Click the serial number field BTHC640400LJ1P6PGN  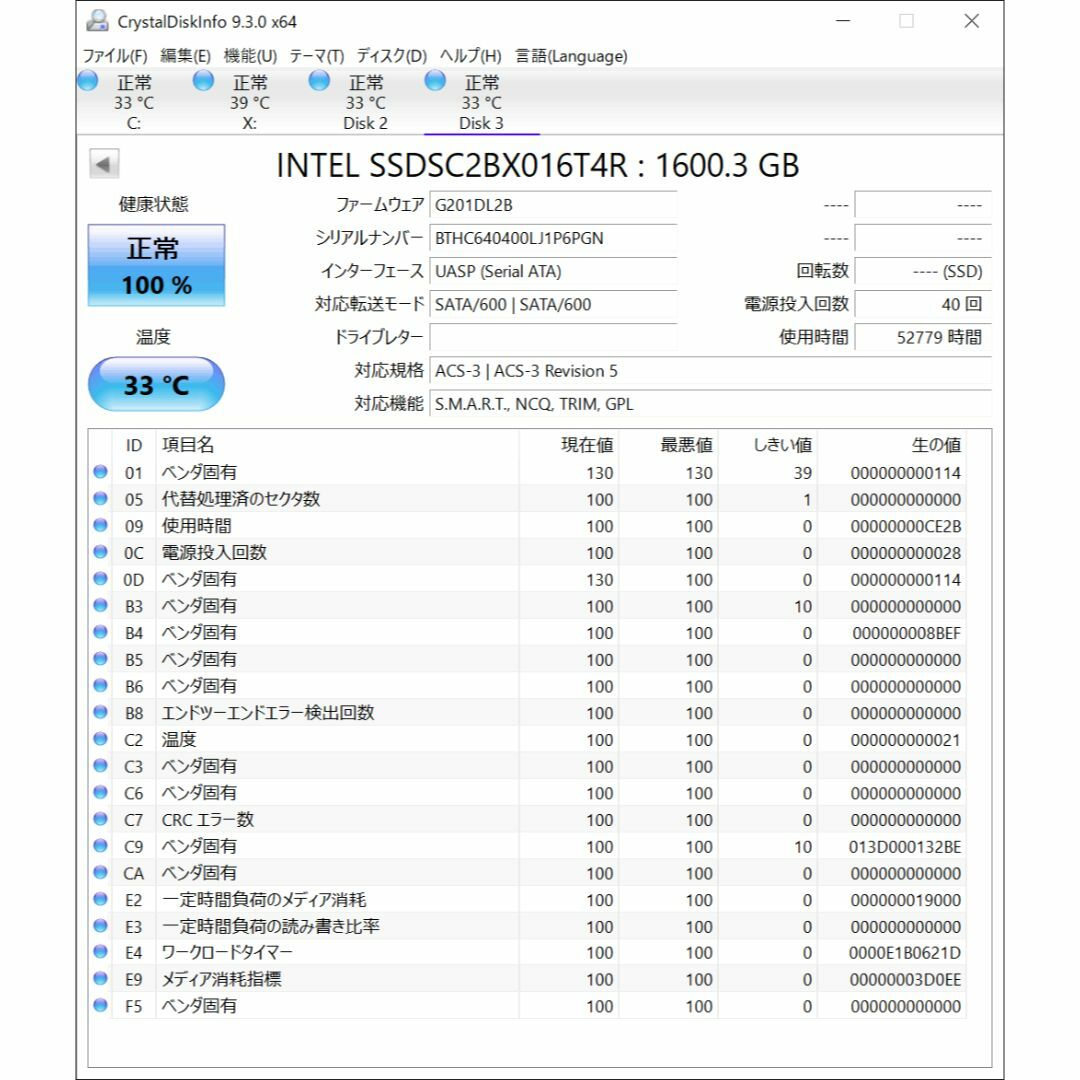coord(553,238)
